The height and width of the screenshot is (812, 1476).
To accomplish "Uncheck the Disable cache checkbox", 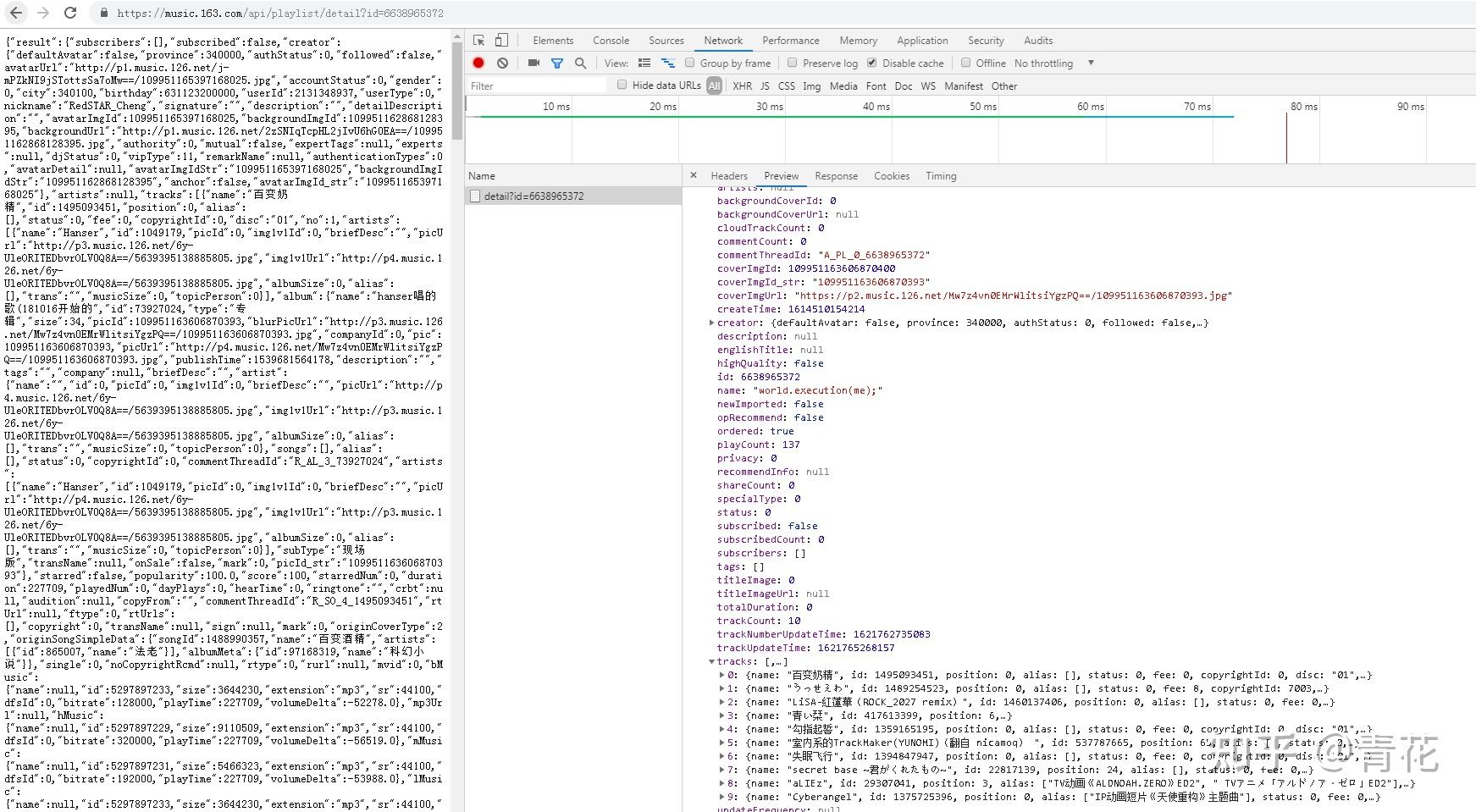I will [871, 63].
